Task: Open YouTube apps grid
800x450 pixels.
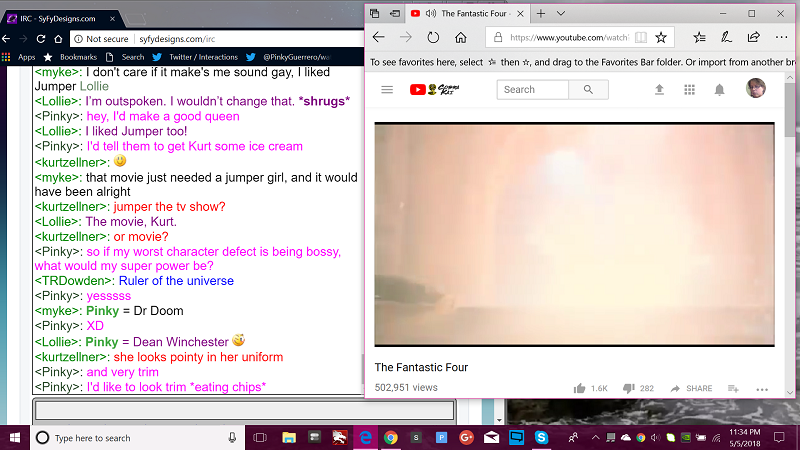Action: point(689,90)
